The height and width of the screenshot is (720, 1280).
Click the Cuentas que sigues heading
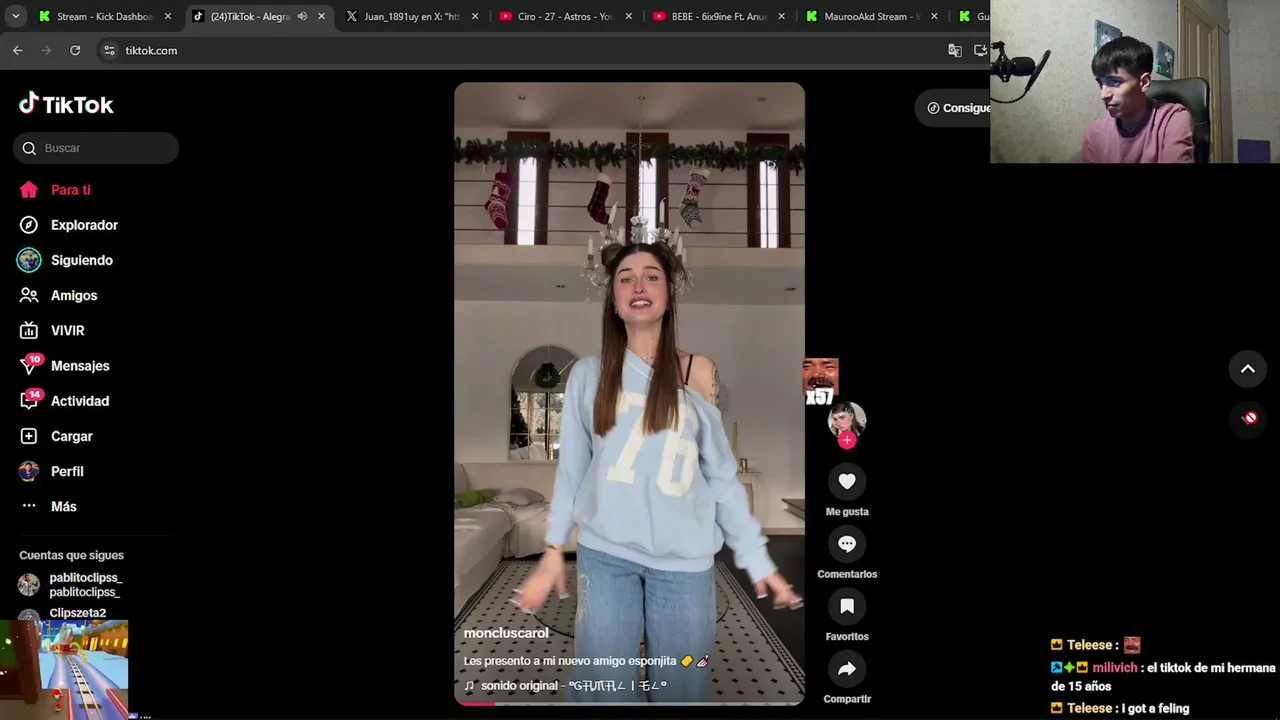tap(71, 555)
